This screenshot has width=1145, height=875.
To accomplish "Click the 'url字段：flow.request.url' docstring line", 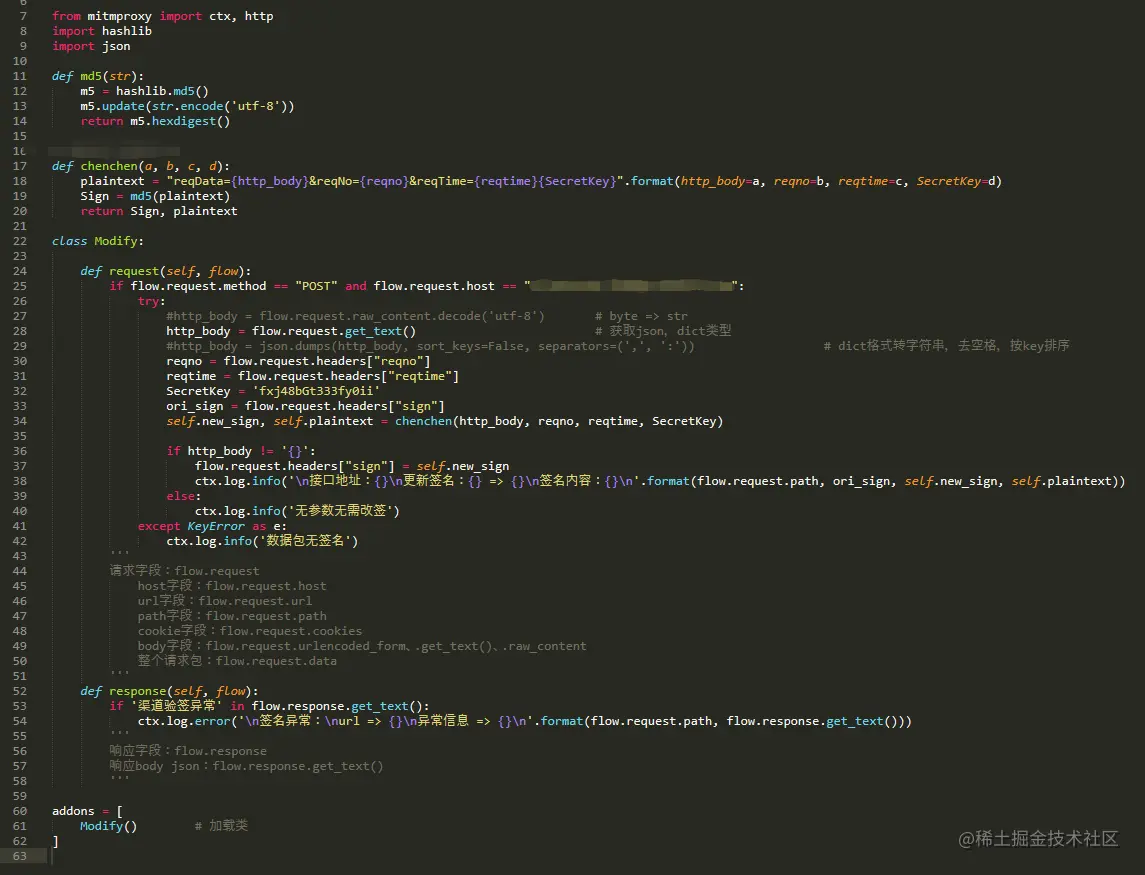I will click(224, 601).
